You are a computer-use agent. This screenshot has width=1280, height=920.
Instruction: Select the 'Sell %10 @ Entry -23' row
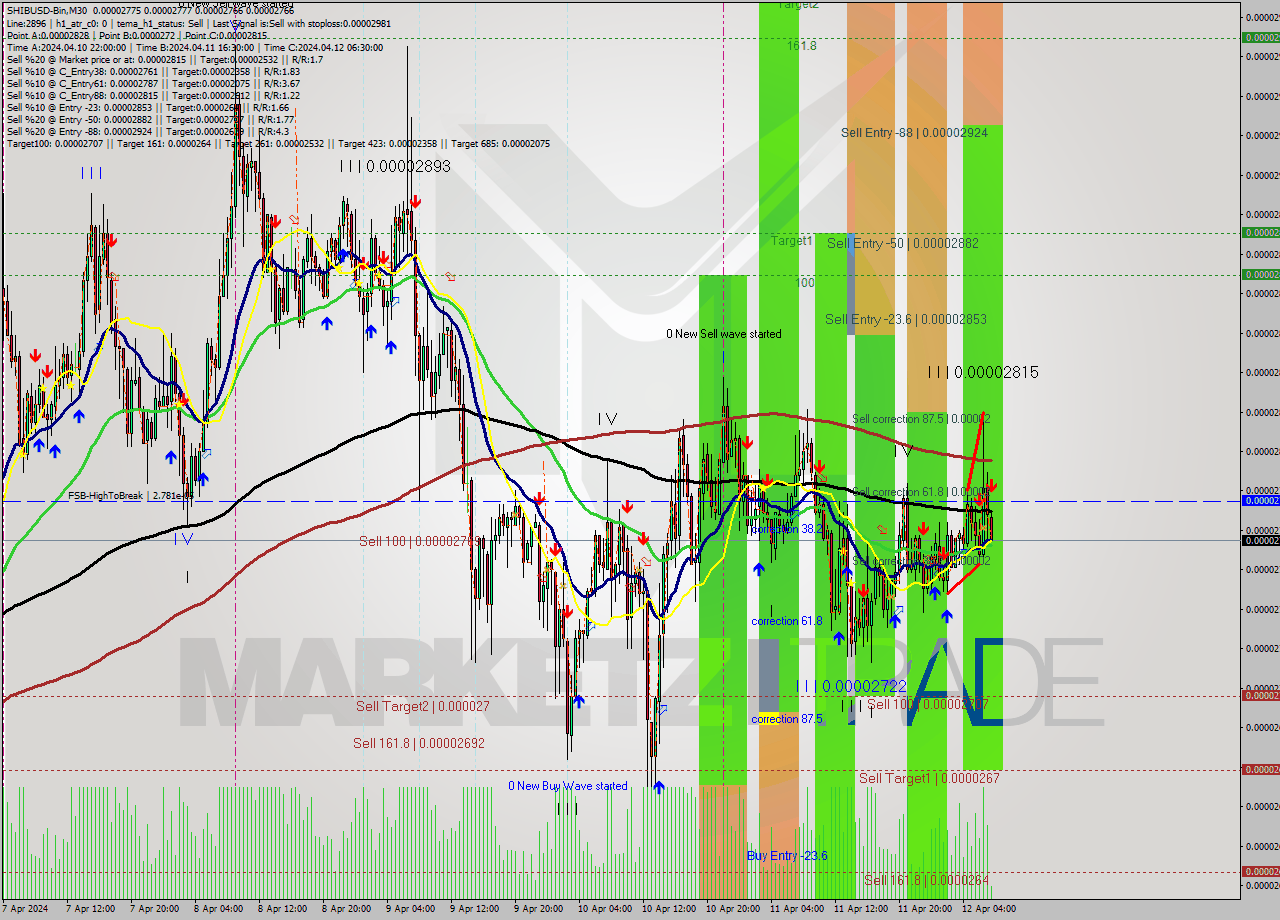[148, 107]
